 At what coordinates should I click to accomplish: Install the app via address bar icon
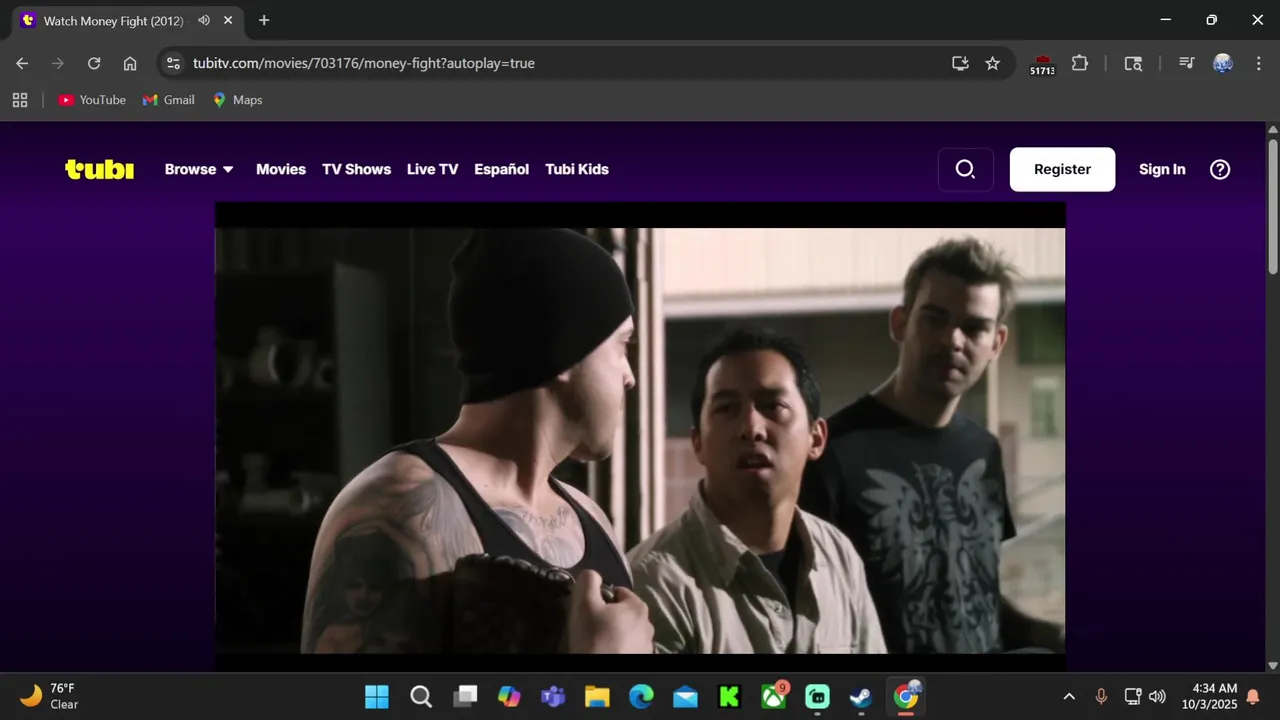tap(960, 63)
